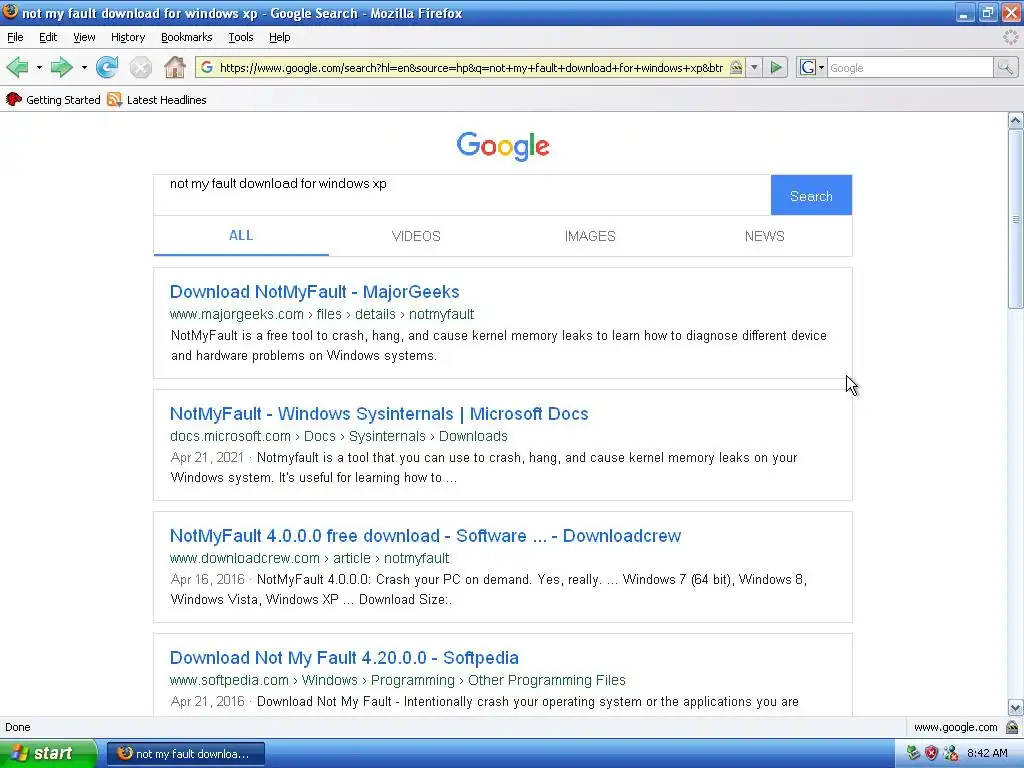This screenshot has width=1024, height=768.
Task: Click the vertical scrollbar down arrow
Action: (1016, 708)
